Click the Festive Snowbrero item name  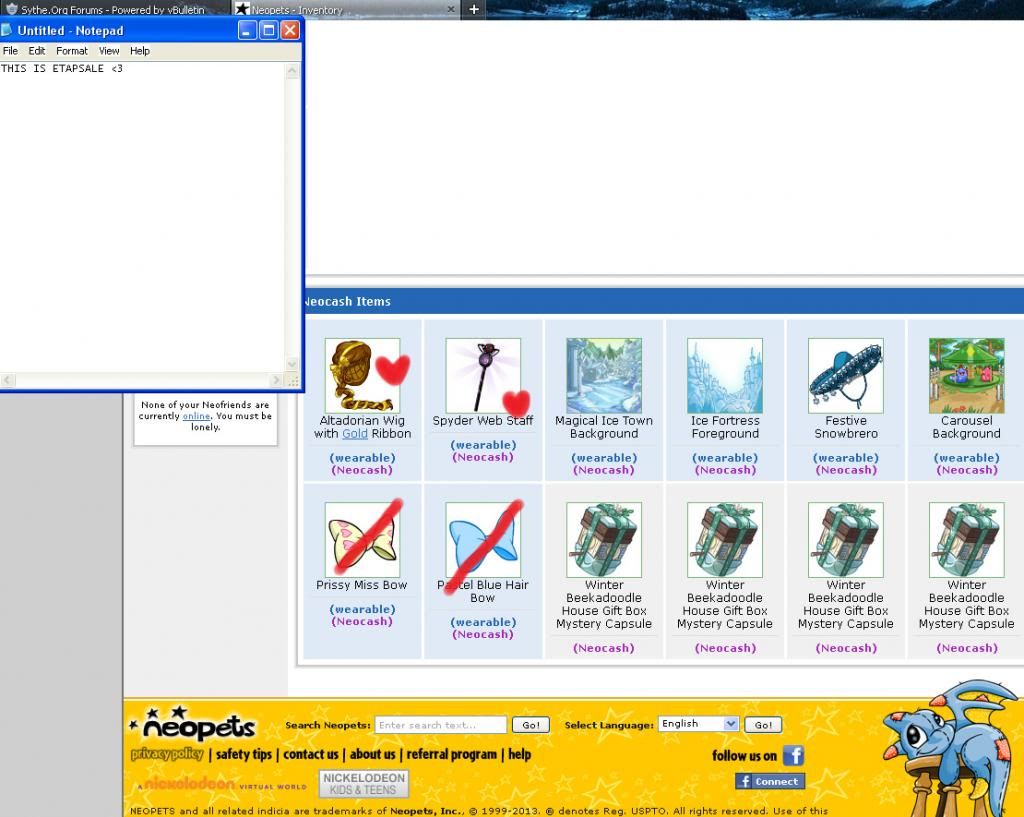(x=846, y=427)
